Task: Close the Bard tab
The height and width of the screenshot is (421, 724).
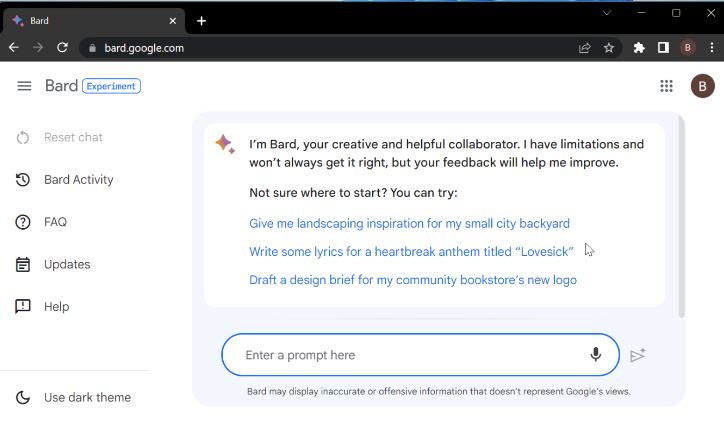Action: 173,21
